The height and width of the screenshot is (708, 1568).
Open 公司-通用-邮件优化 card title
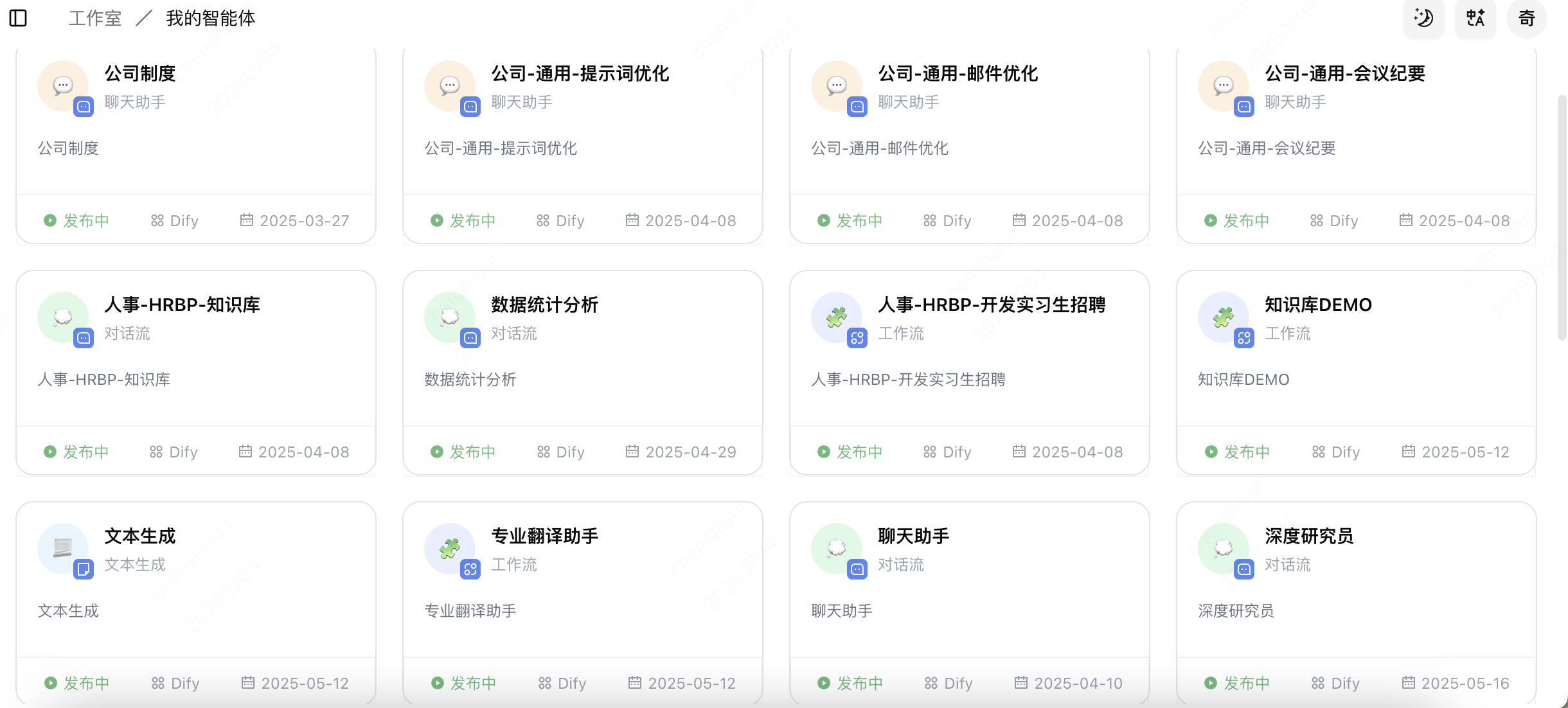point(958,74)
